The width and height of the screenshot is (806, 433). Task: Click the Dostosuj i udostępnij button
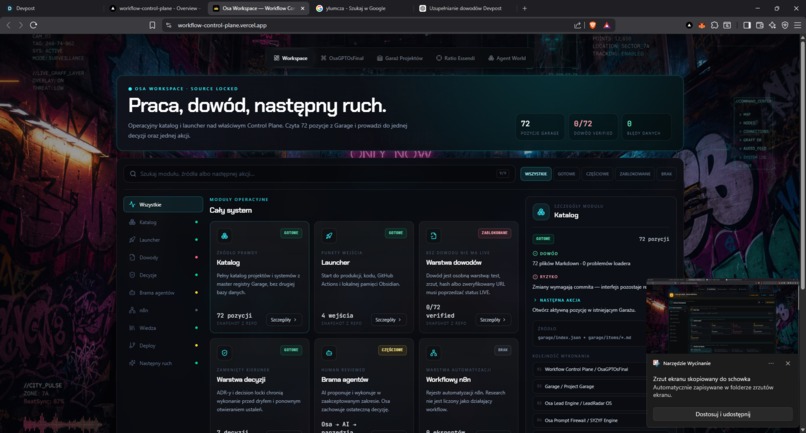coord(722,414)
